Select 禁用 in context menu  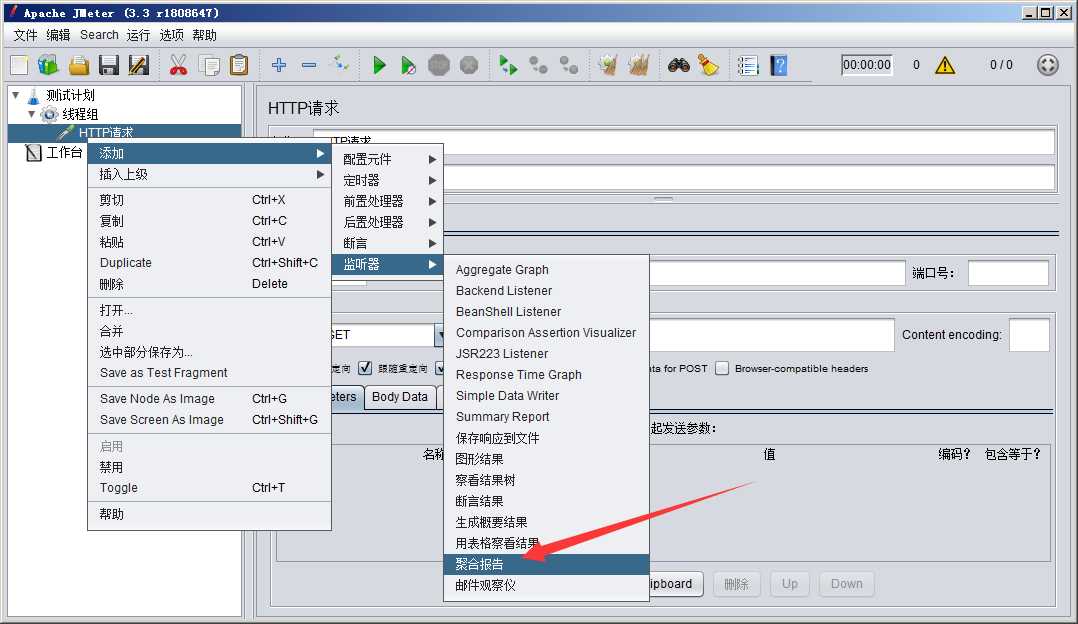pyautogui.click(x=209, y=467)
